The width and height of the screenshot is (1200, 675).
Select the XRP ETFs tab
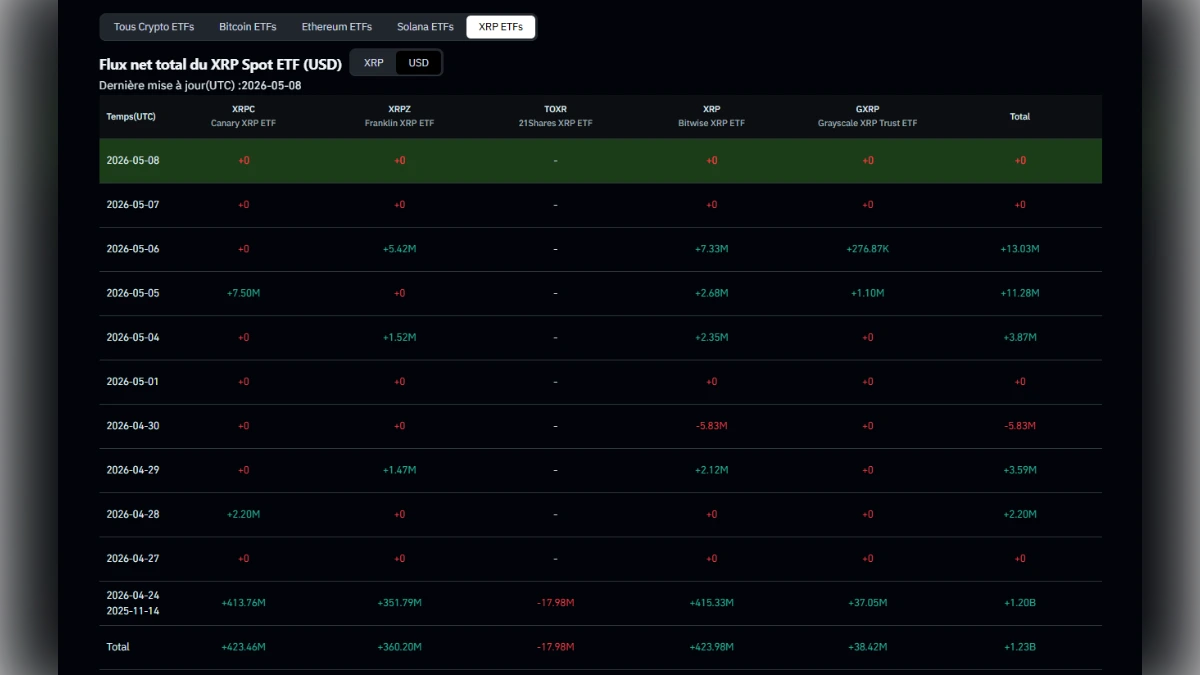[x=501, y=27]
